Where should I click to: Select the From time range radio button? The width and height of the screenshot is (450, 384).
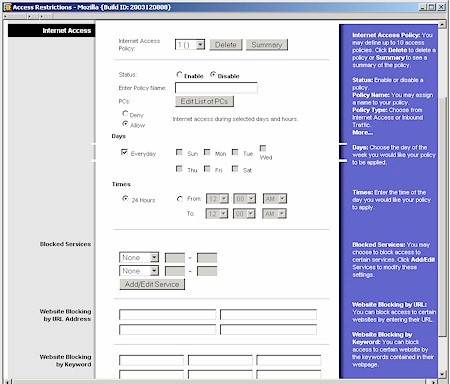pyautogui.click(x=180, y=199)
